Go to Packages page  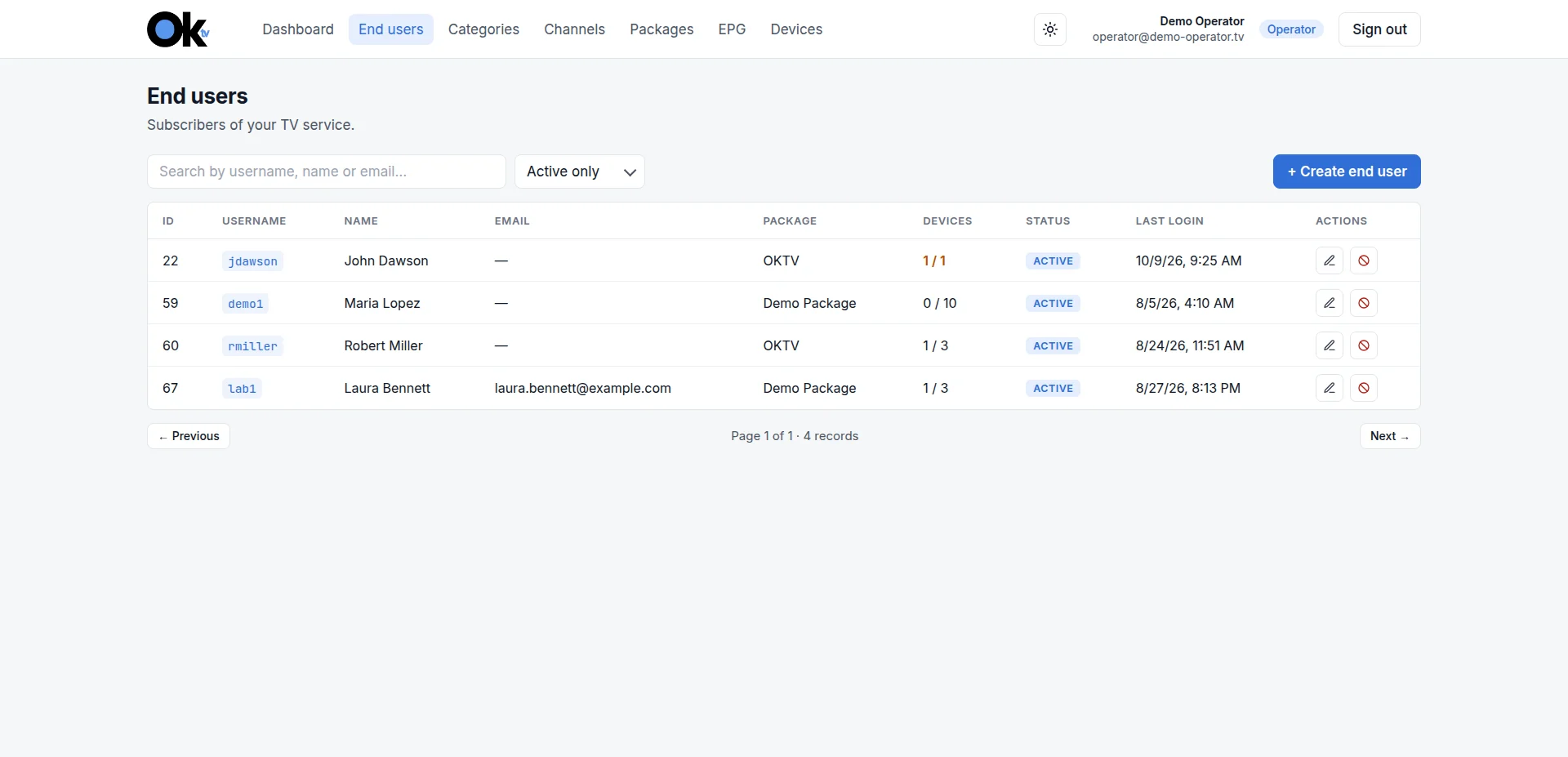[x=661, y=29]
